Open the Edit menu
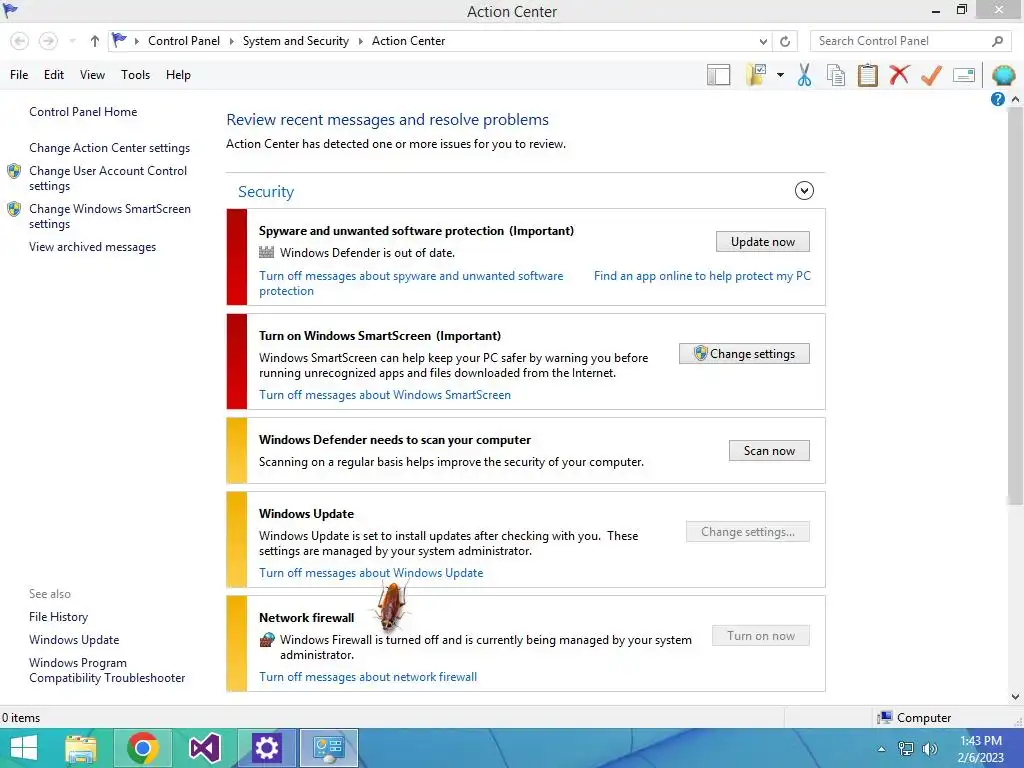 pyautogui.click(x=54, y=74)
